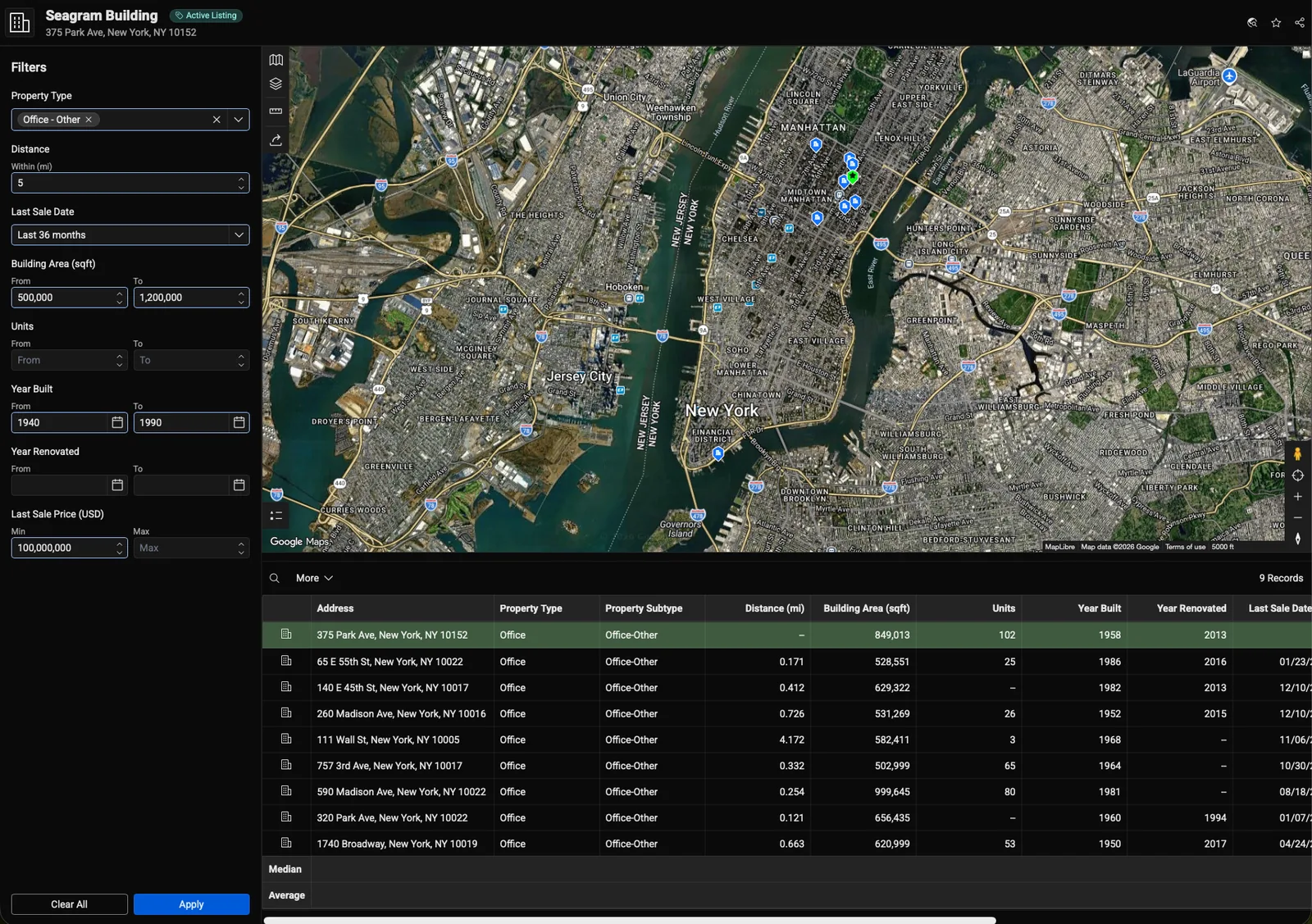
Task: Adjust Units From stepper
Action: [x=120, y=360]
